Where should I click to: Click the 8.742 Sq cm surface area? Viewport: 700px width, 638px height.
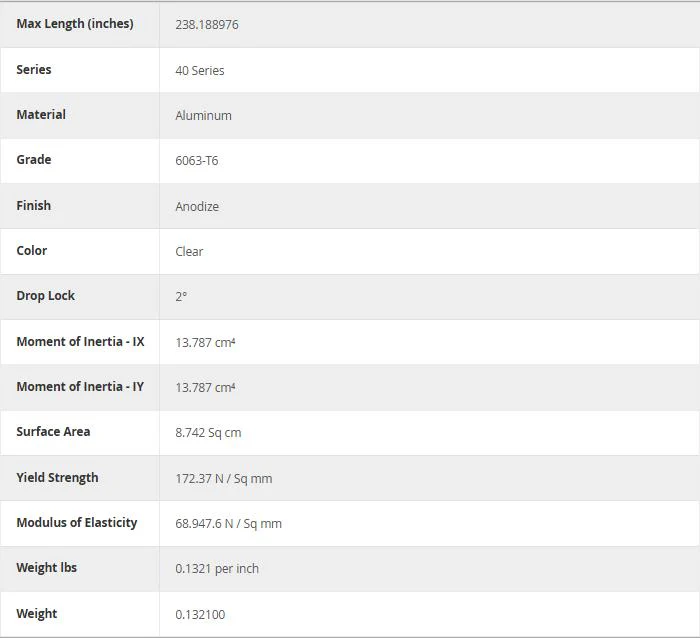(x=208, y=433)
